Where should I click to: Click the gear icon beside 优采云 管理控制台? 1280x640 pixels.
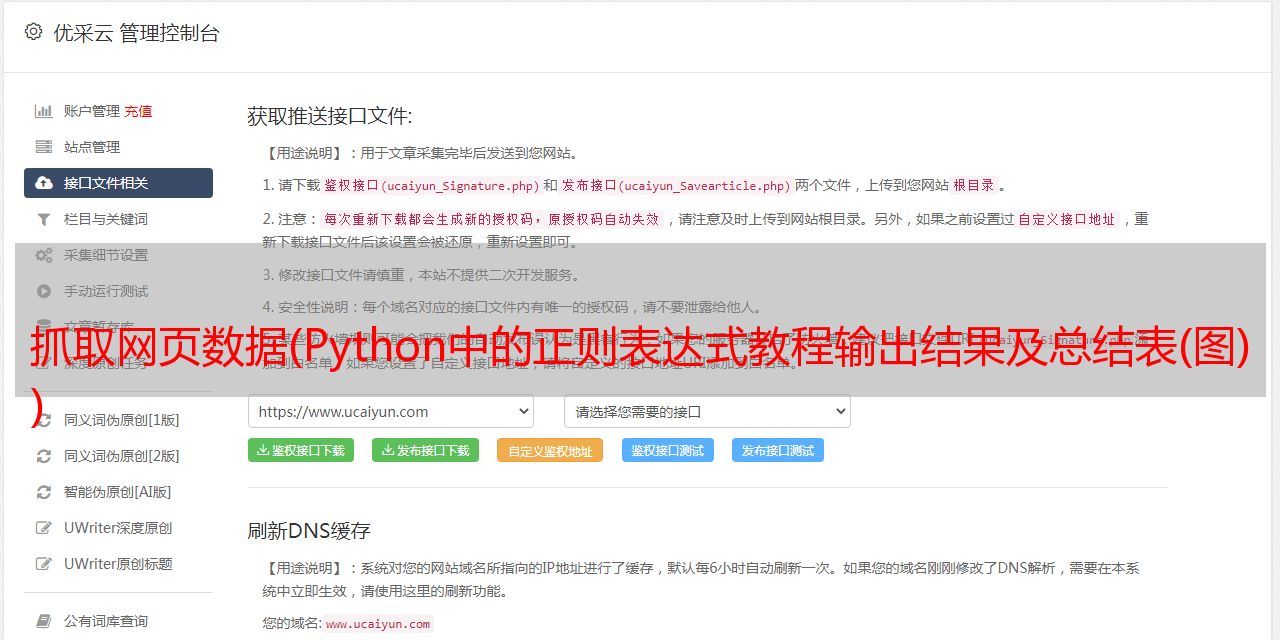(x=33, y=32)
